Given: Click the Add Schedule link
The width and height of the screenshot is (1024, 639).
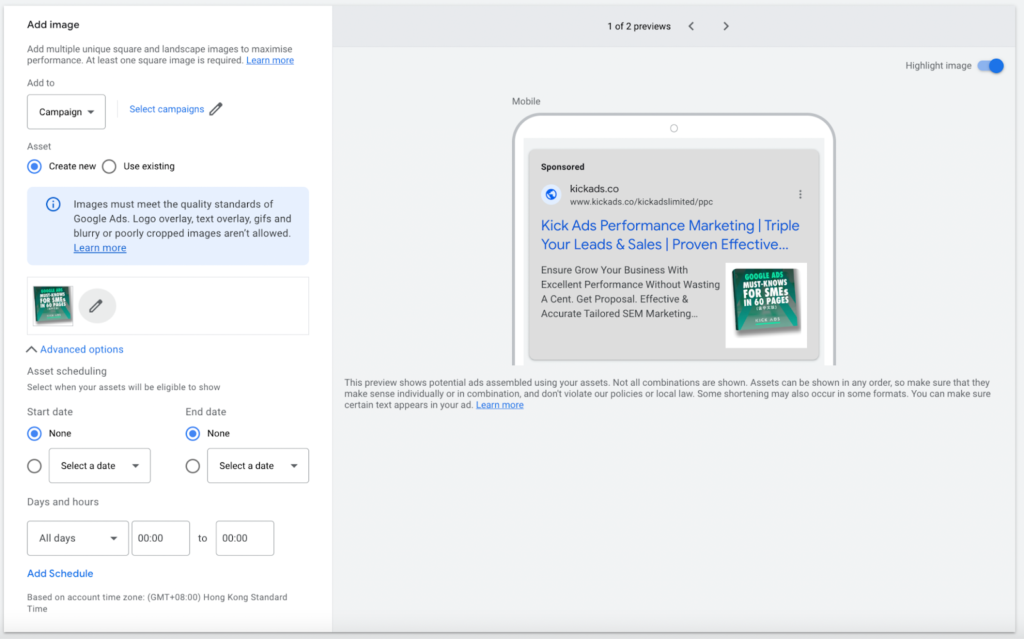Looking at the screenshot, I should [x=60, y=574].
